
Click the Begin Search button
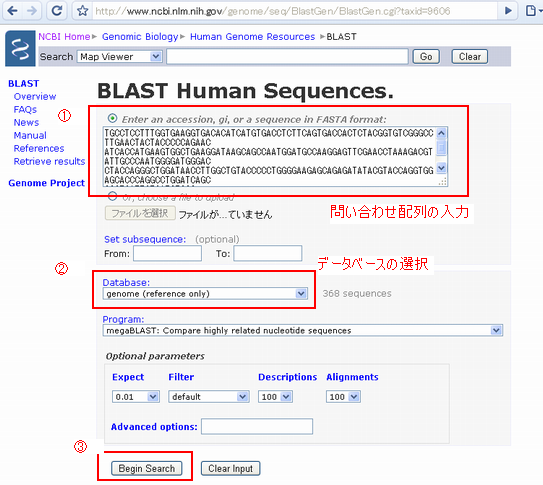point(146,469)
